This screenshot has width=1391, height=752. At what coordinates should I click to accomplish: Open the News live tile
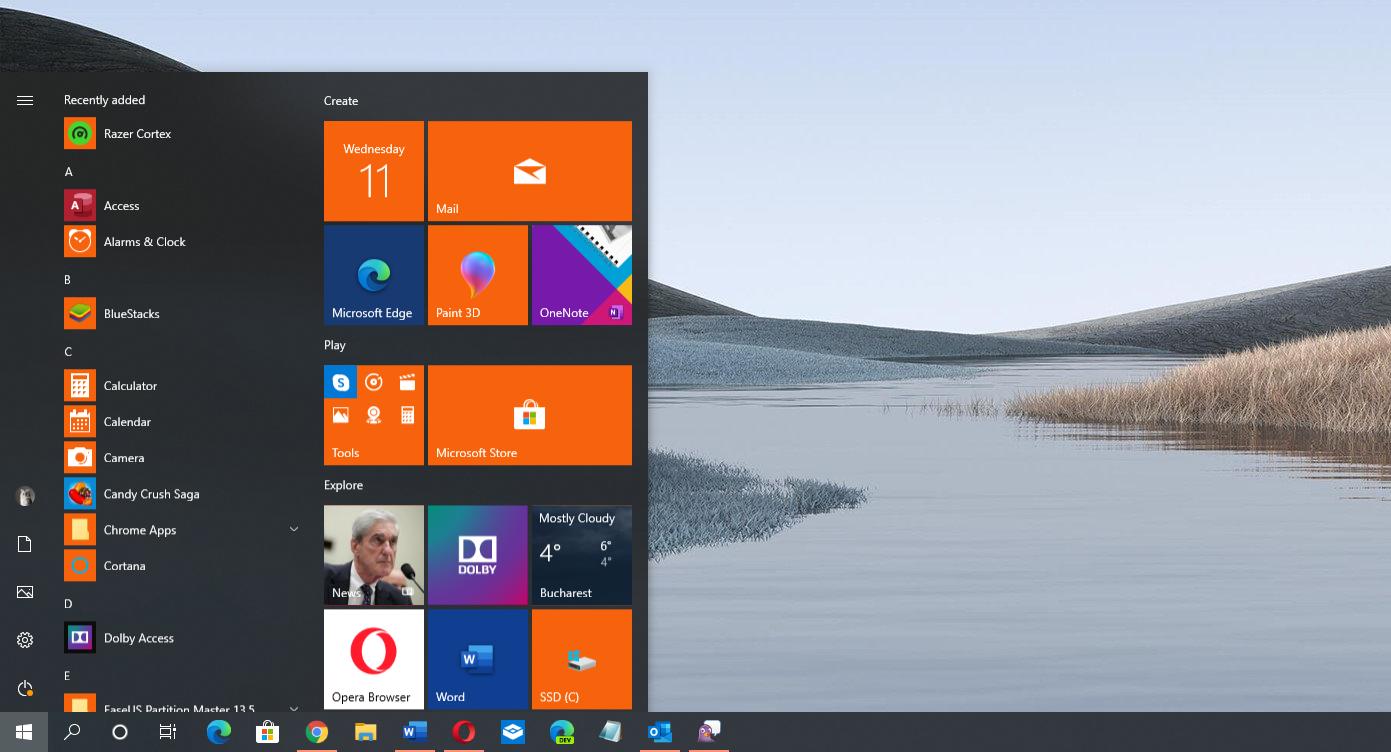374,555
